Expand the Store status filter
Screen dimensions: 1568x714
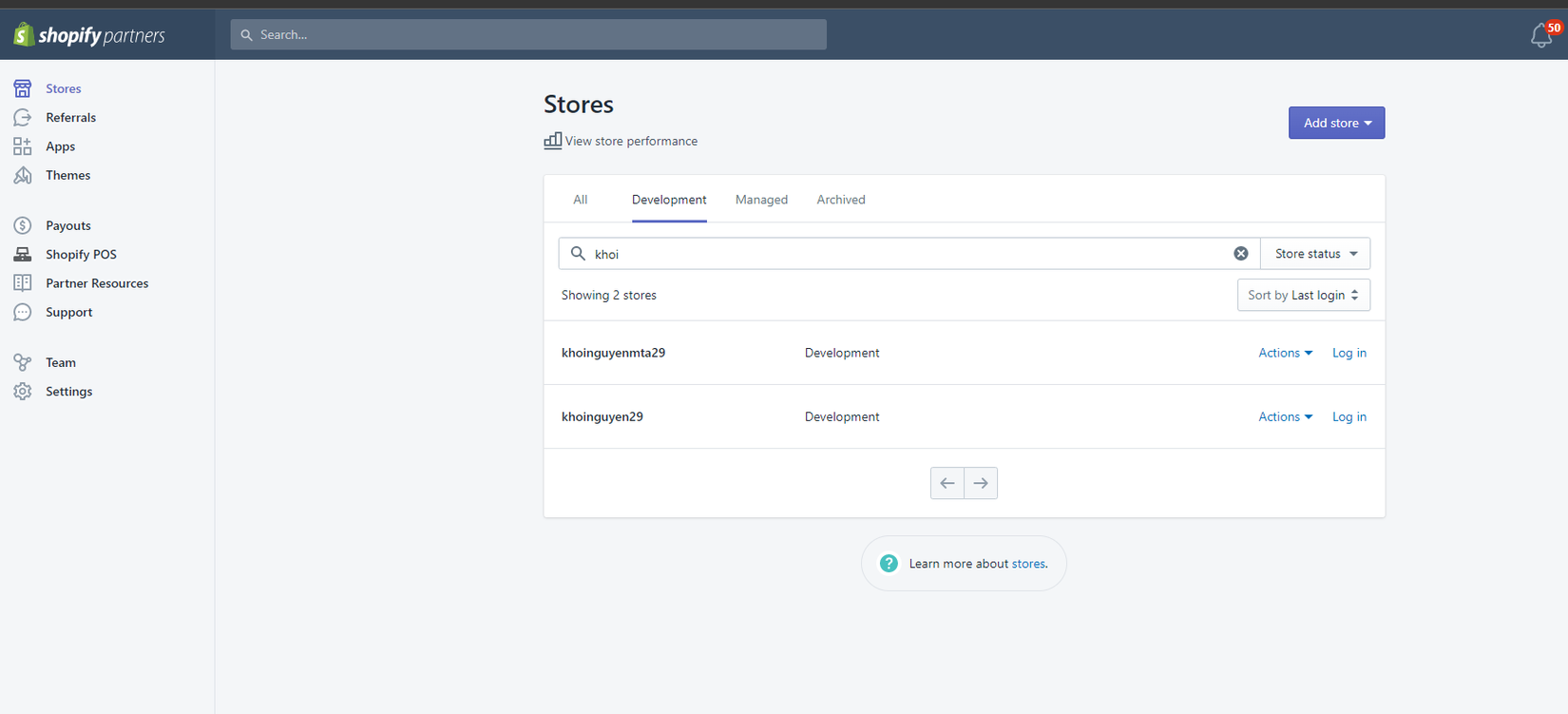click(x=1315, y=254)
